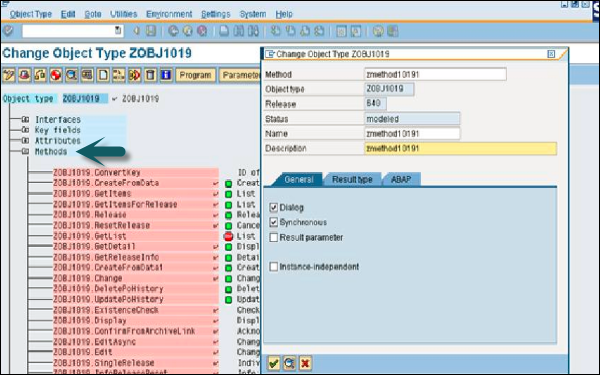
Task: Switch to the General tab
Action: (298, 179)
